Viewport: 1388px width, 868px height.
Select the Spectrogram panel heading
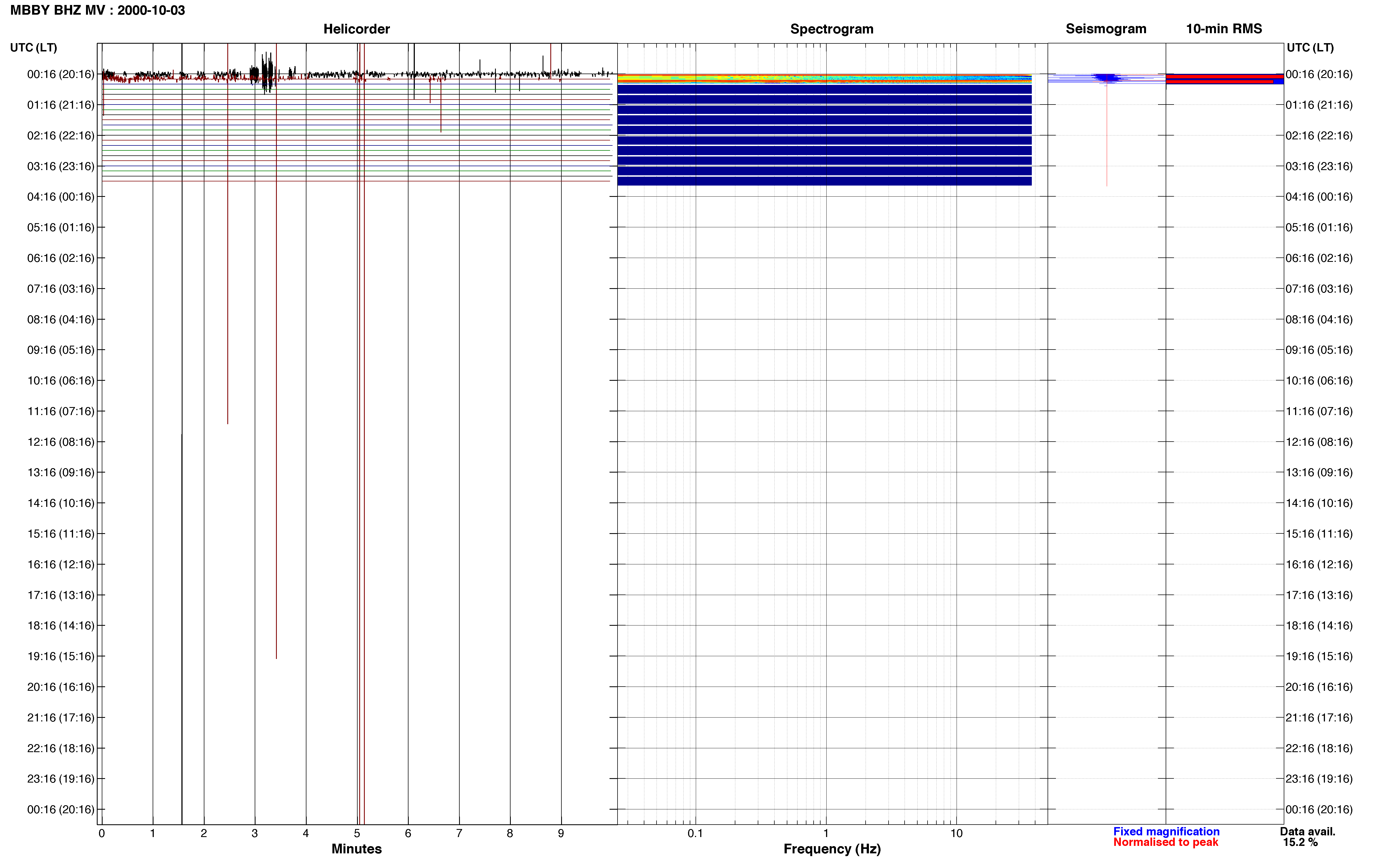832,29
